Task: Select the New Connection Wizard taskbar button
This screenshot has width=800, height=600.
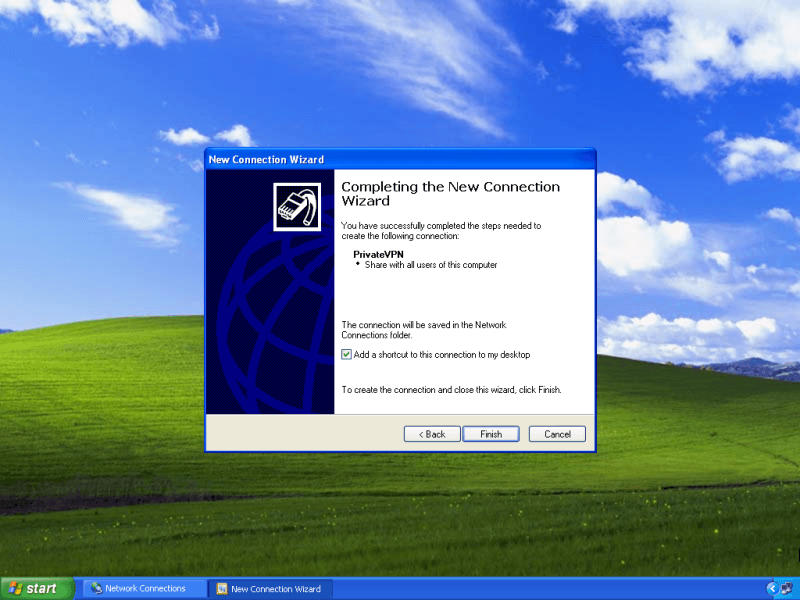Action: (271, 589)
